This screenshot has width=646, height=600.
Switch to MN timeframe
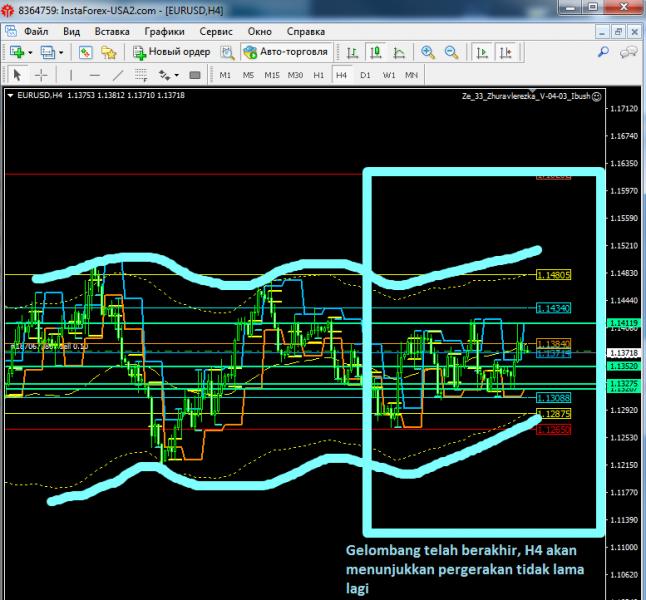point(412,75)
